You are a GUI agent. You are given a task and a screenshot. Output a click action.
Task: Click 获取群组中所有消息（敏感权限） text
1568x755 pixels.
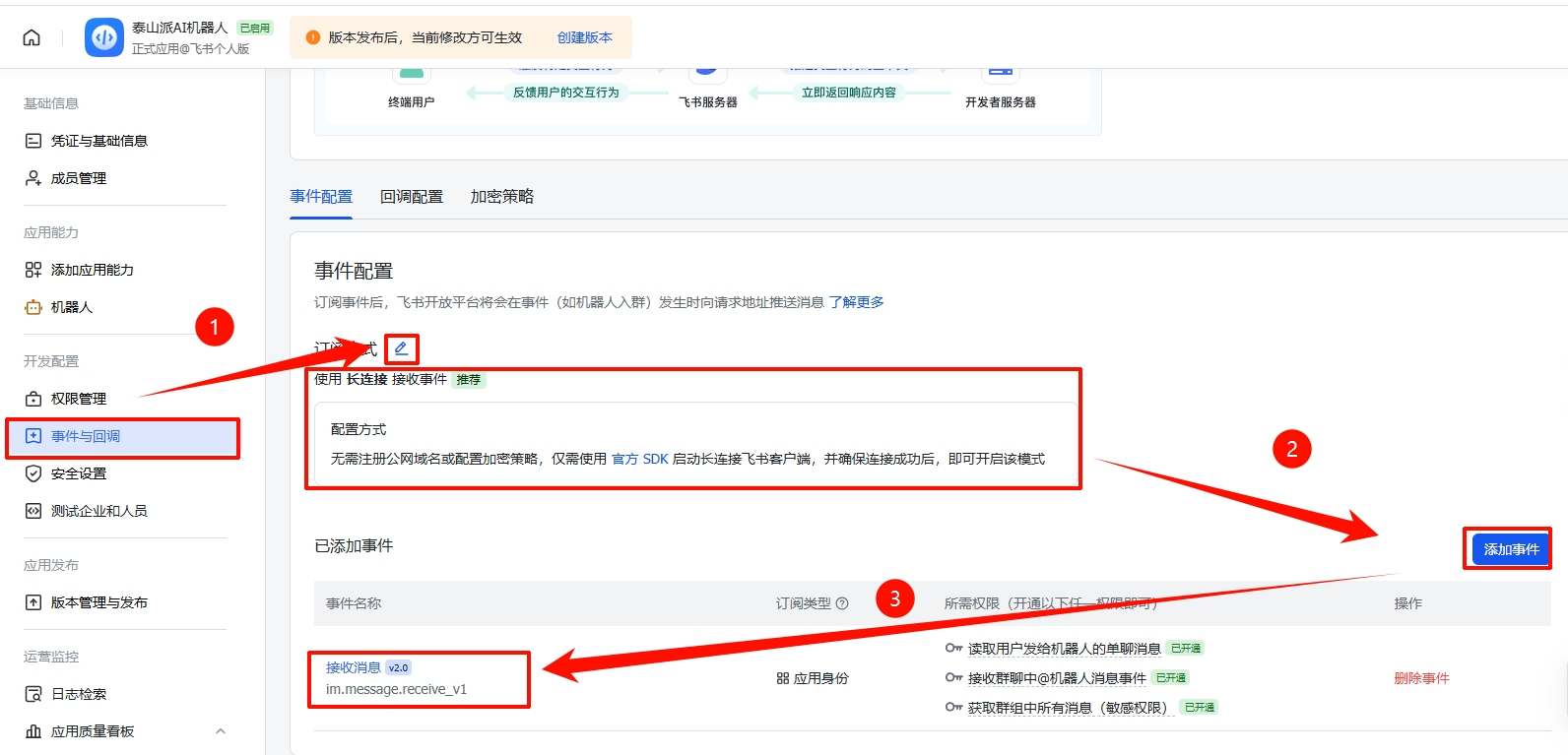(1072, 708)
